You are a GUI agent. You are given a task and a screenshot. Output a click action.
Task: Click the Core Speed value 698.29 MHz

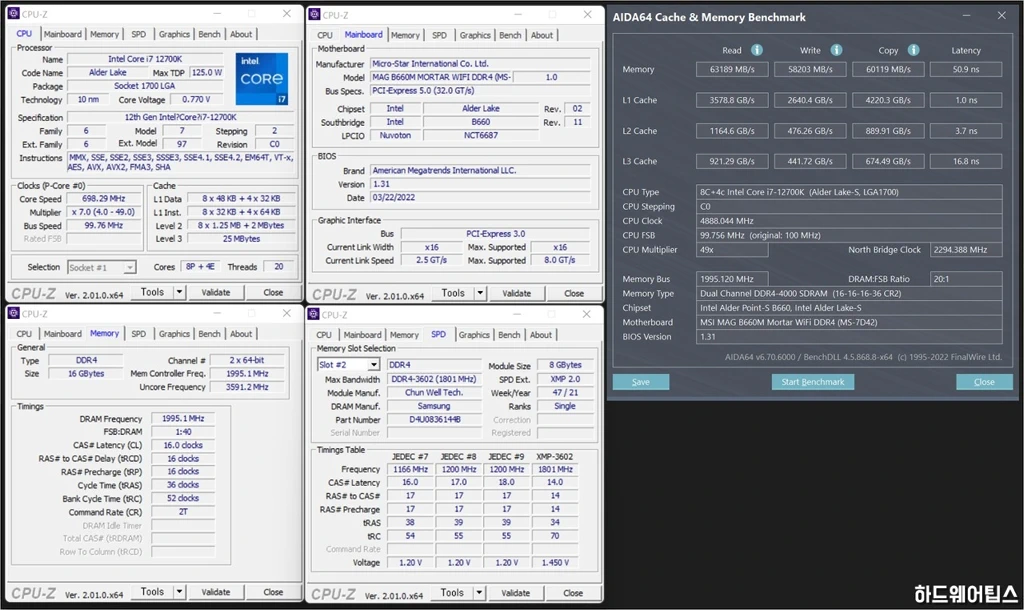[x=103, y=199]
